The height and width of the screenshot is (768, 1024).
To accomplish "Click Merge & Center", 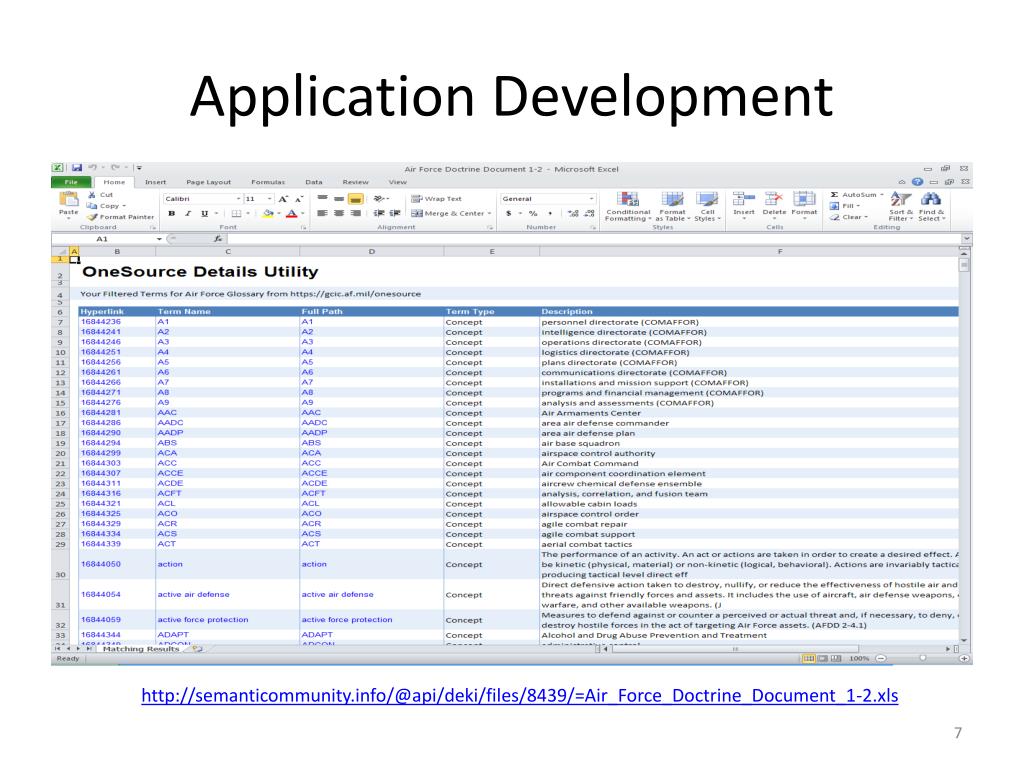I will (449, 214).
